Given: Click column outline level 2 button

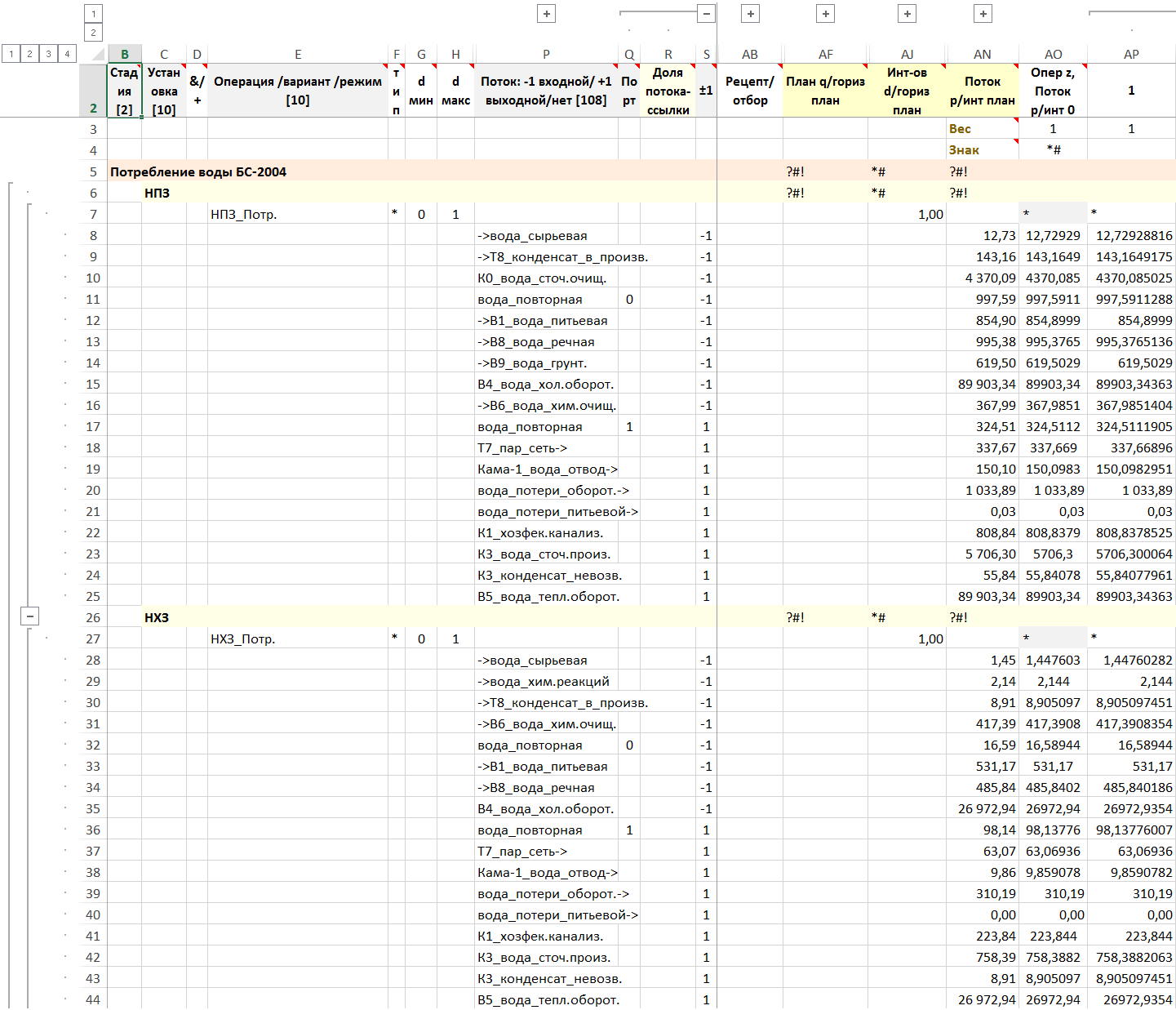Looking at the screenshot, I should pos(93,33).
